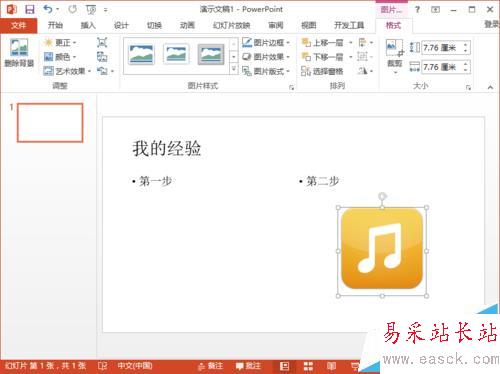The image size is (500, 374).
Task: Switch to the Insert (插入) tab
Action: click(88, 25)
